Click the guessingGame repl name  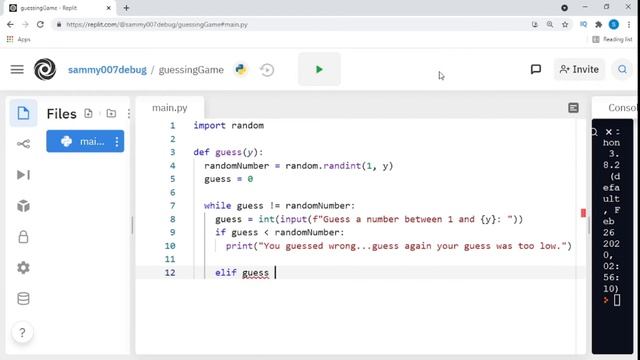[191, 70]
